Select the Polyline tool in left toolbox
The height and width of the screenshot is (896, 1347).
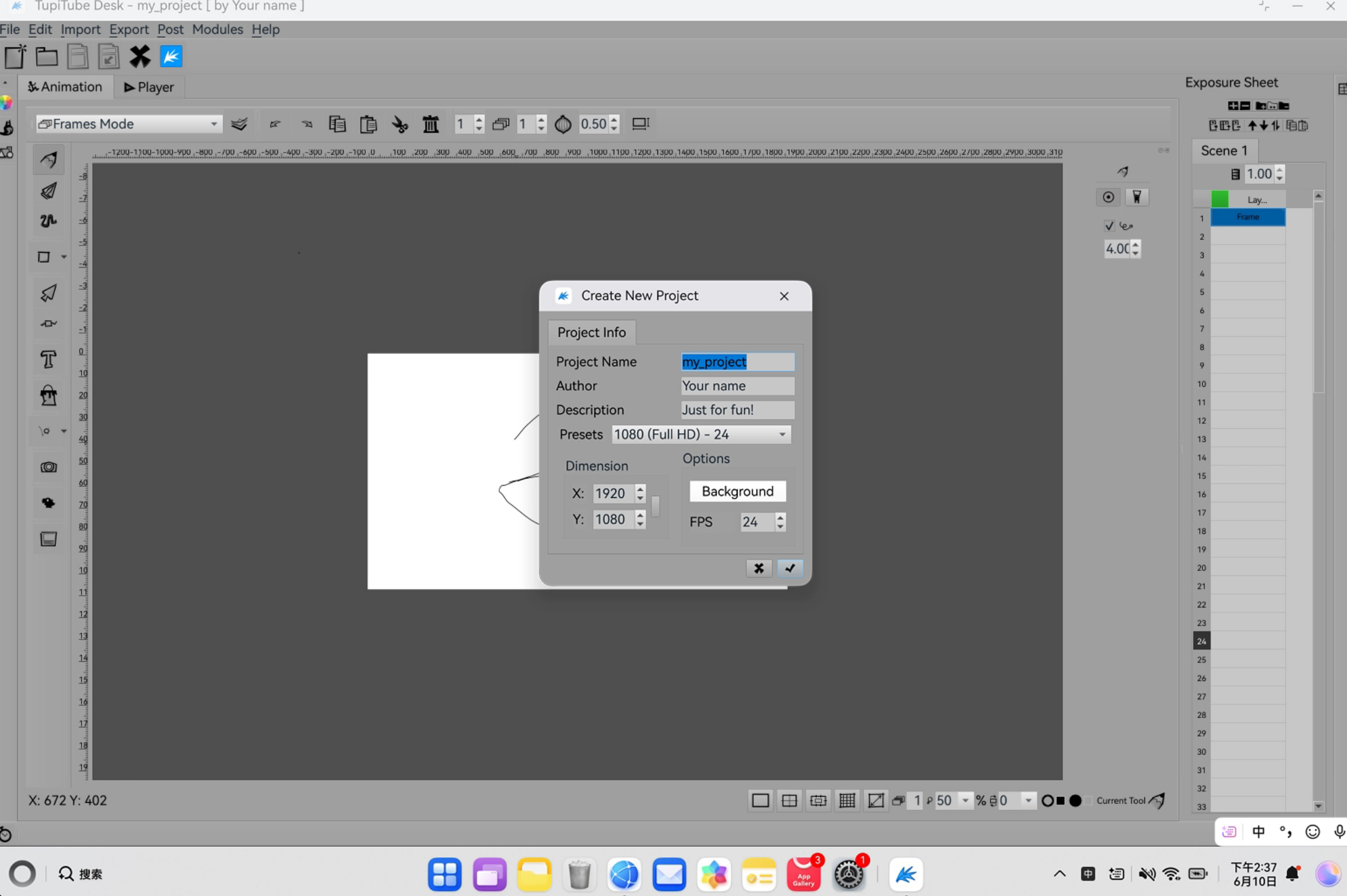[48, 221]
